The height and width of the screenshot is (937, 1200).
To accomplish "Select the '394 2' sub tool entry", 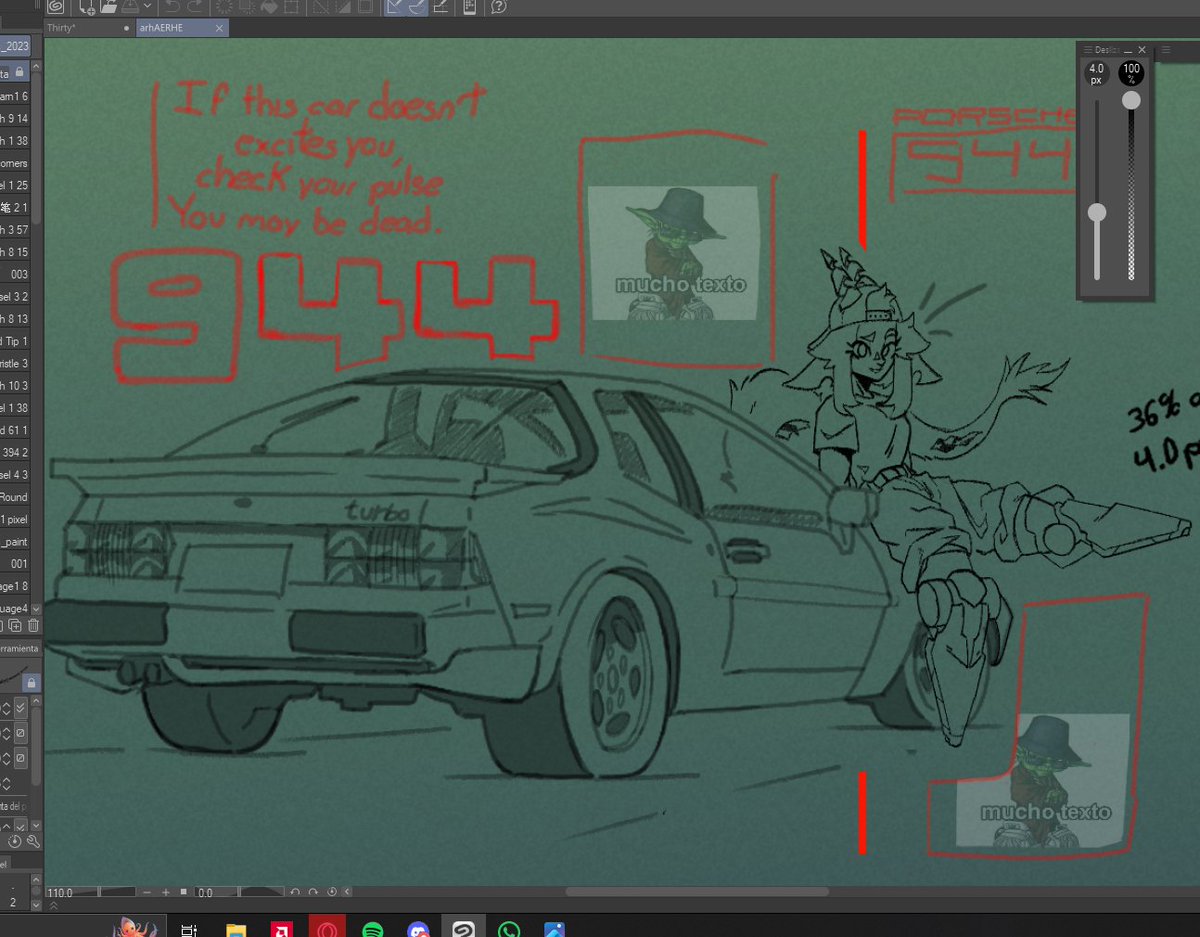I will (15, 452).
